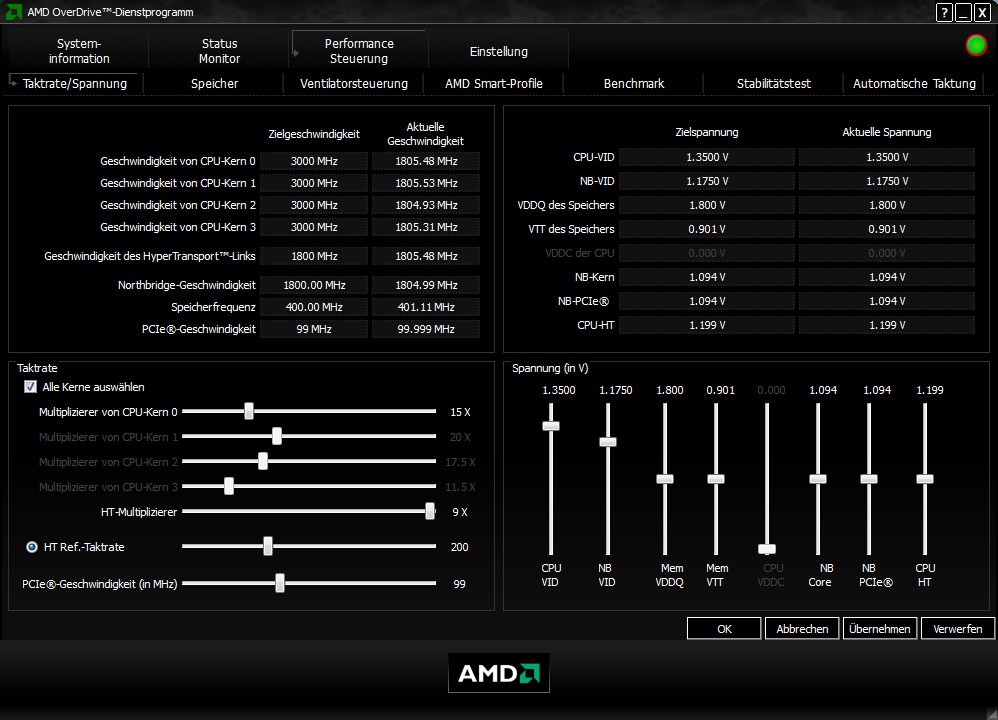Switch to the Status Monitor tab

(x=219, y=51)
